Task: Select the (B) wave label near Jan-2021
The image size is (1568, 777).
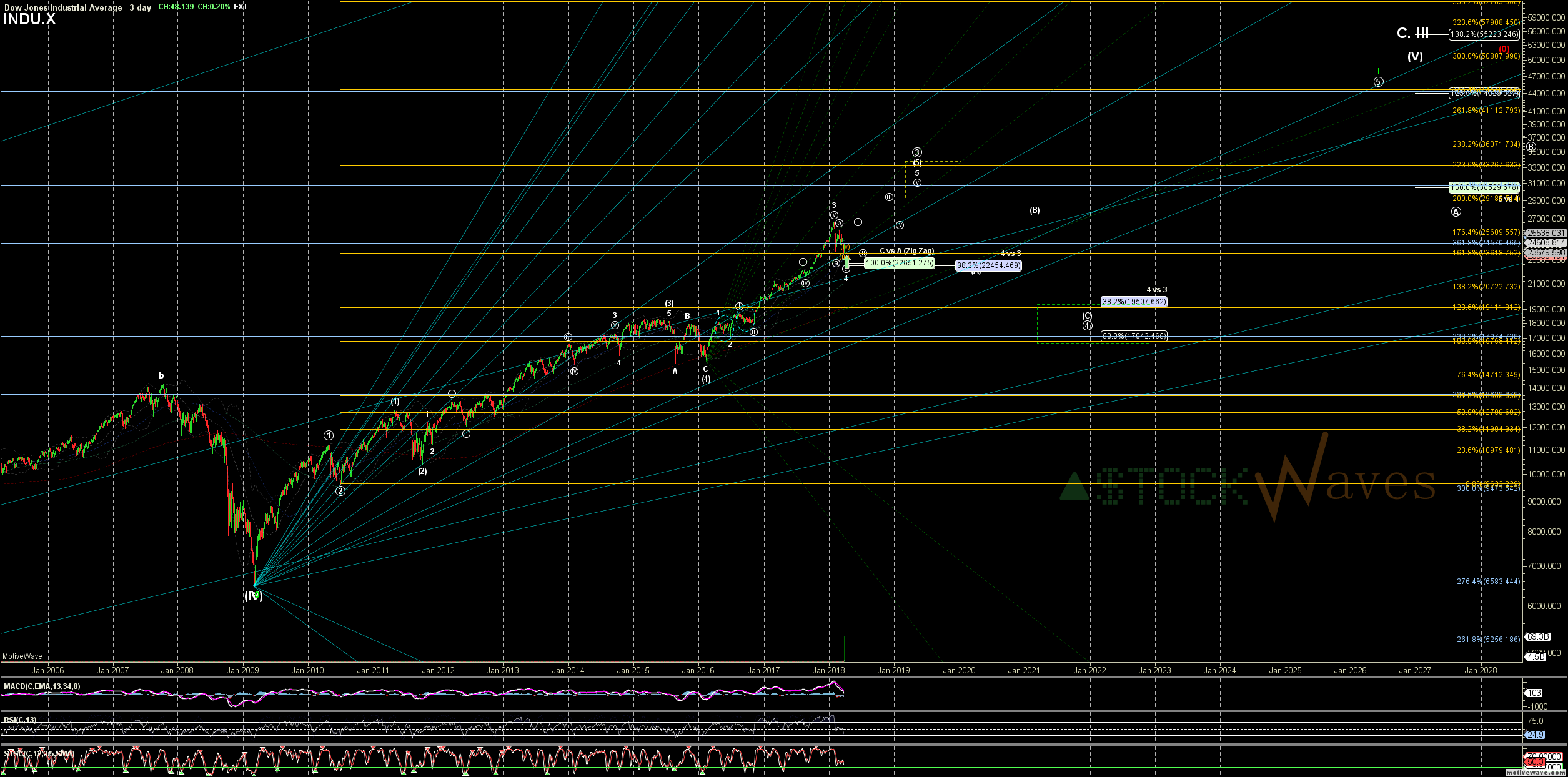Action: pyautogui.click(x=1035, y=210)
